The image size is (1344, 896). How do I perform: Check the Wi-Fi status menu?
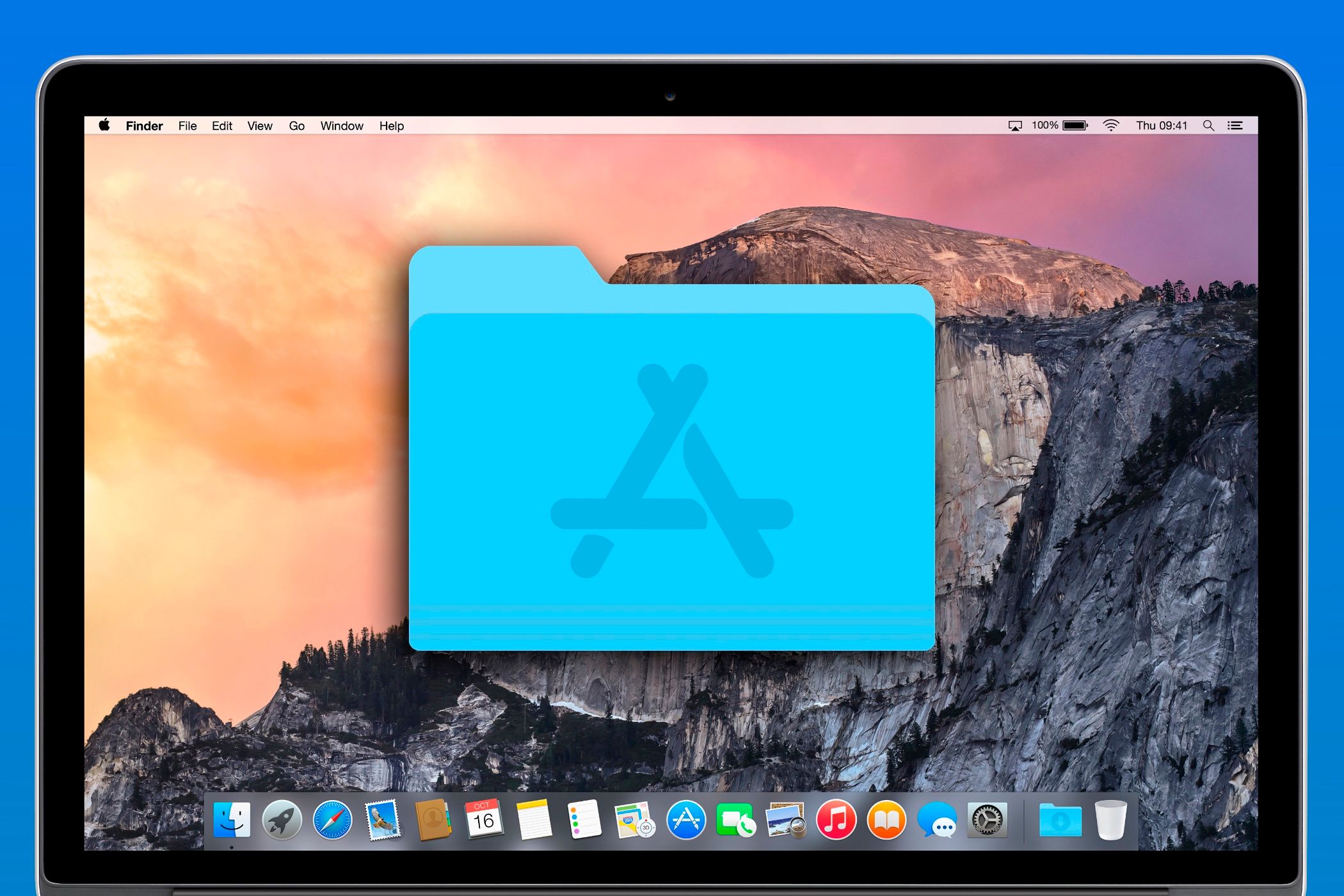tap(1112, 125)
